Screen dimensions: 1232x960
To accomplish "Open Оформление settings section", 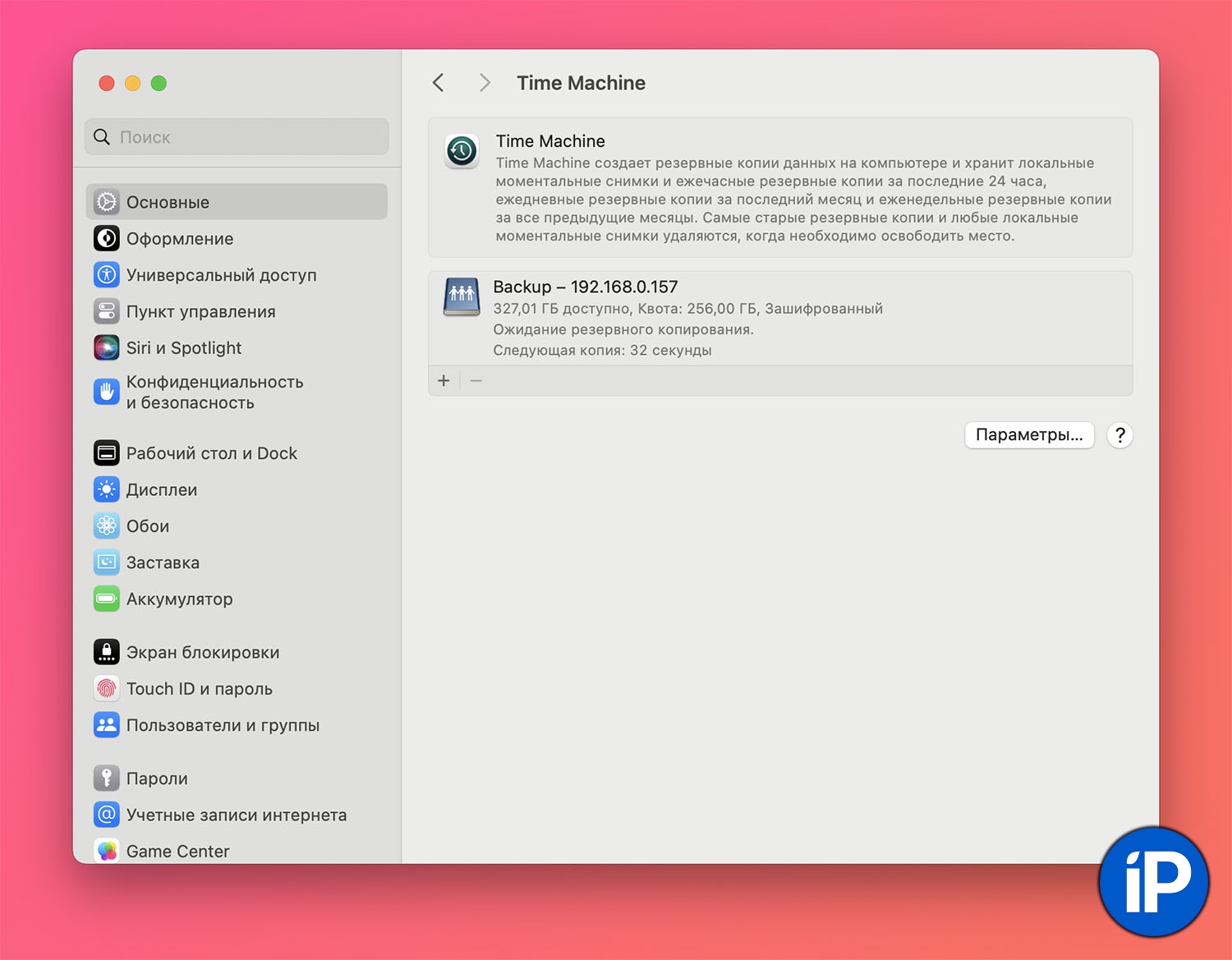I will pyautogui.click(x=237, y=239).
